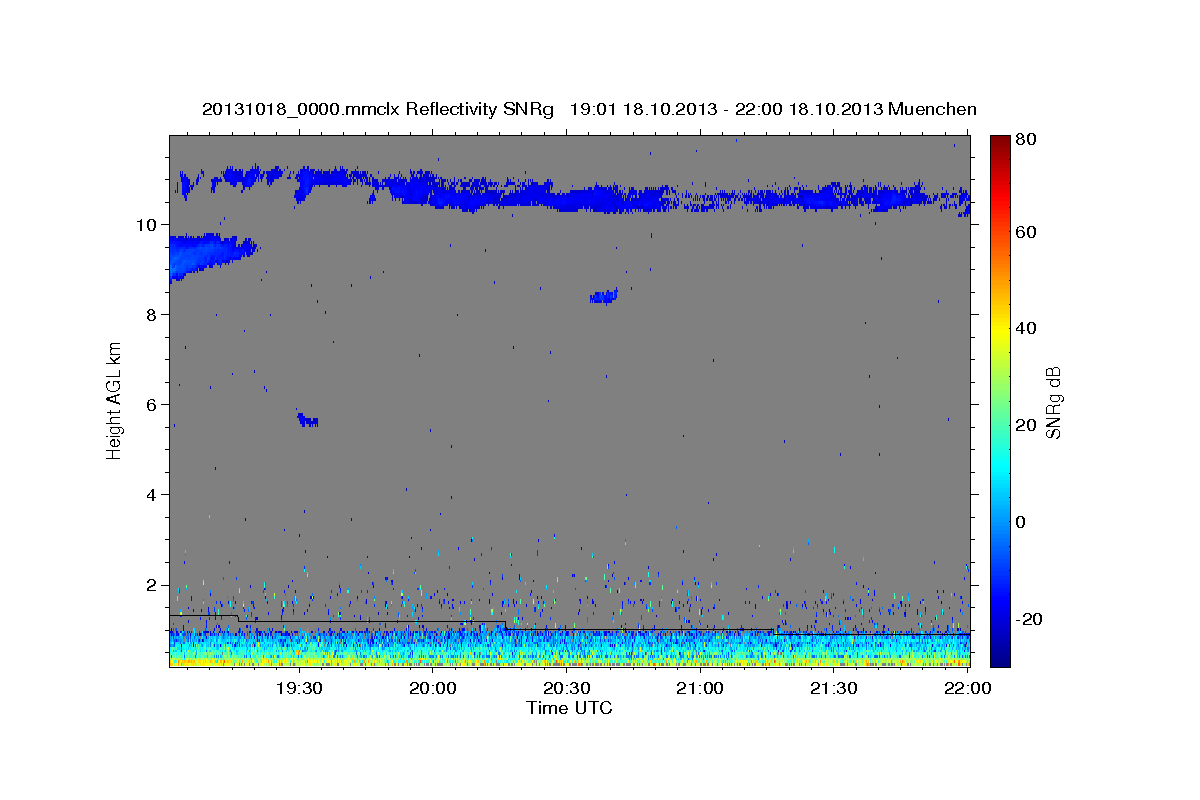Image resolution: width=1200 pixels, height=800 pixels.
Task: Click the dark blue bottom of the colorbar
Action: click(x=1000, y=655)
